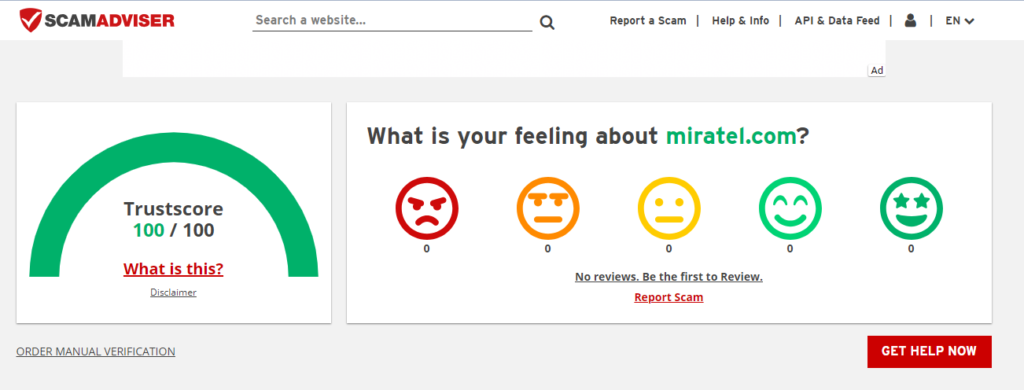The image size is (1024, 390).
Task: Click ORDER MANUAL VERIFICATION link
Action: pos(96,351)
